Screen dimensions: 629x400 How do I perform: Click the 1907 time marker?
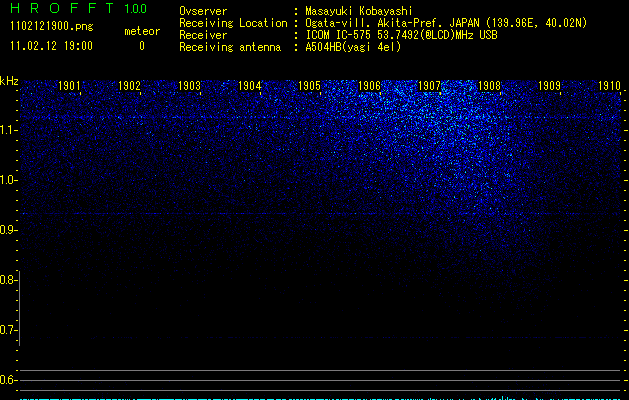coord(430,86)
